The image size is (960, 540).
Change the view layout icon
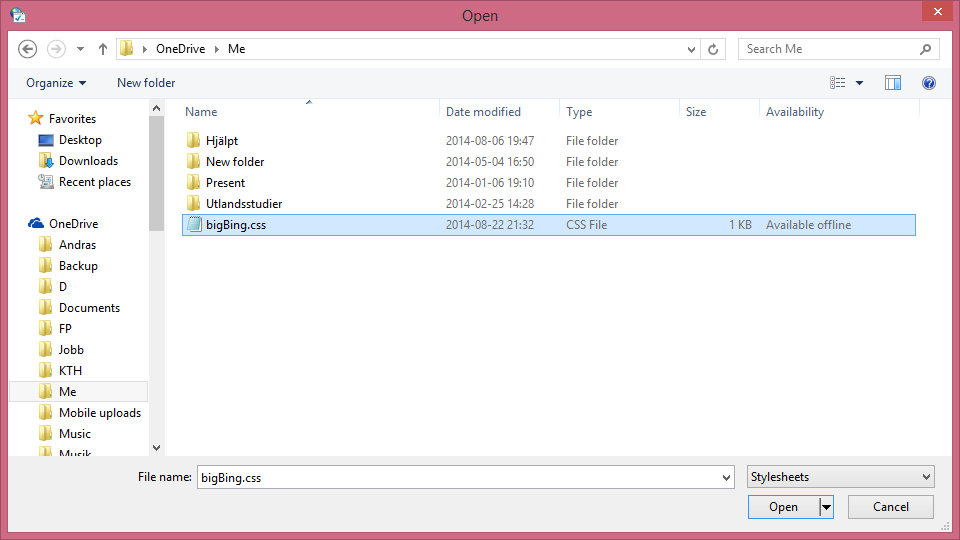[838, 83]
